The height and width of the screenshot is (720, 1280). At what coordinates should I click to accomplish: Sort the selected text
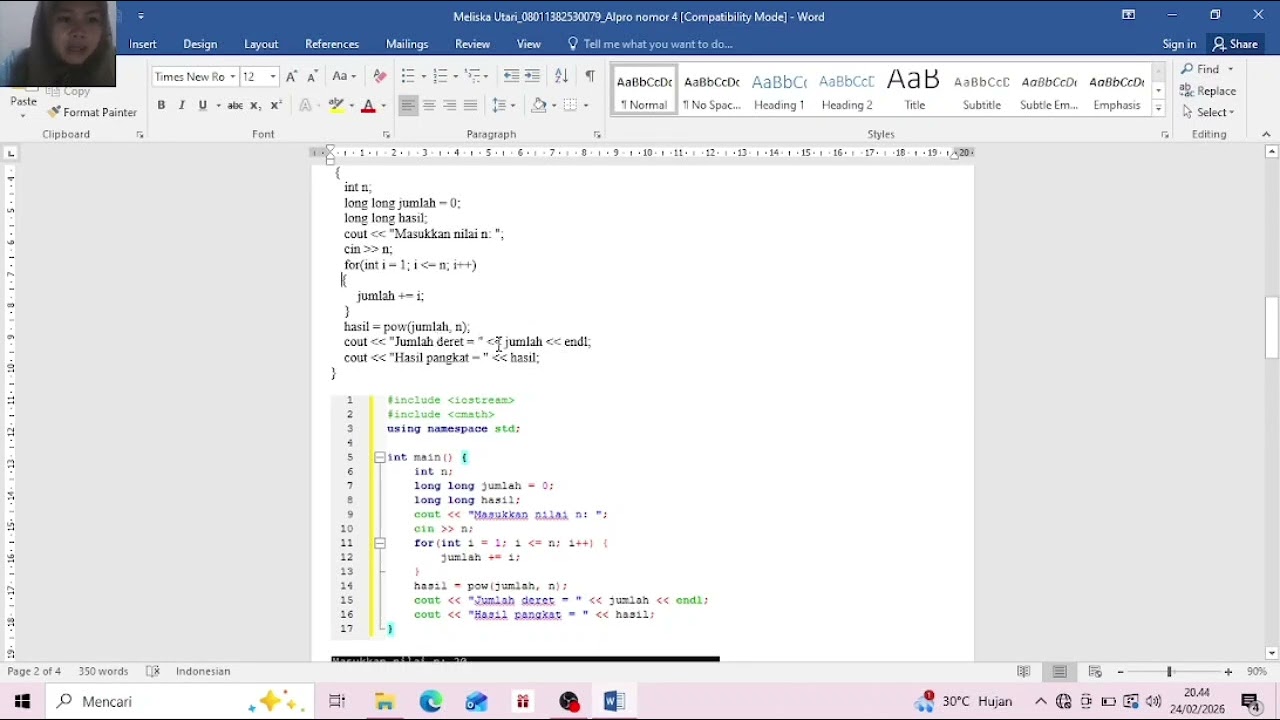561,76
